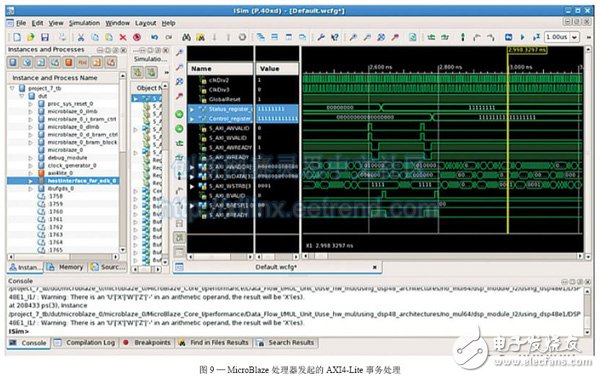Switch to the Source tab

coord(108,267)
